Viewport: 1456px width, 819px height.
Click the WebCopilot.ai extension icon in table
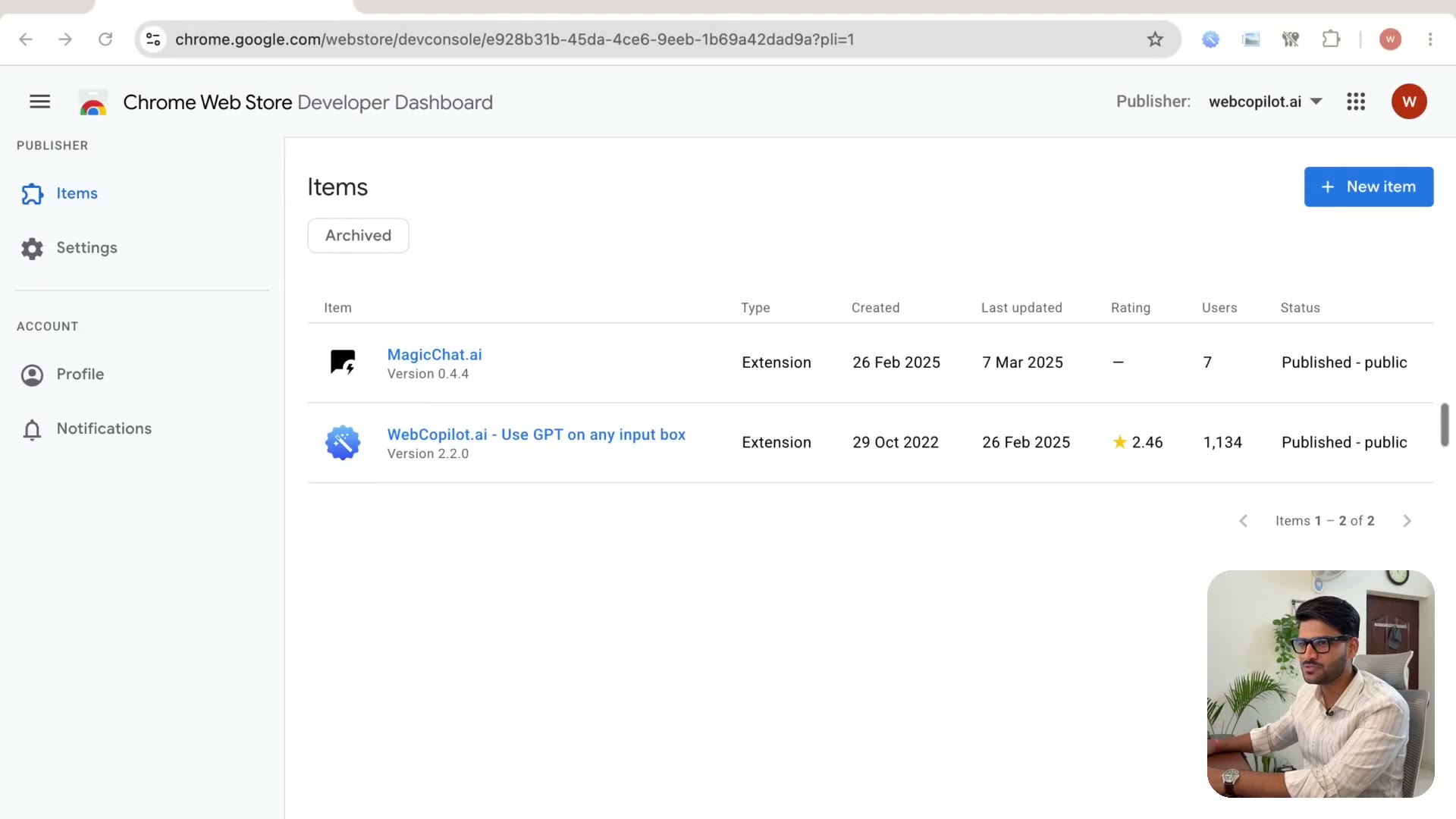coord(343,443)
